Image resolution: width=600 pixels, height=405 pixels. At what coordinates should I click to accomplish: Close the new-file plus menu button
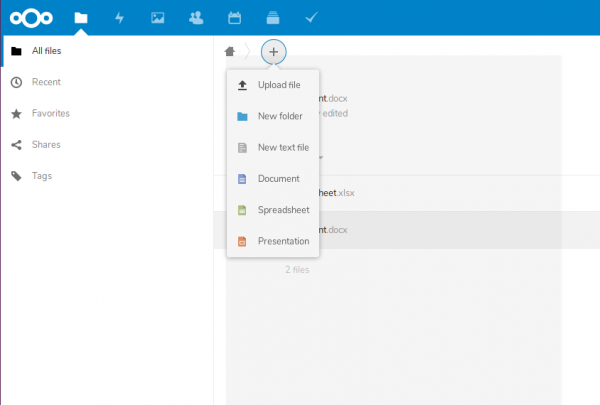coord(273,50)
